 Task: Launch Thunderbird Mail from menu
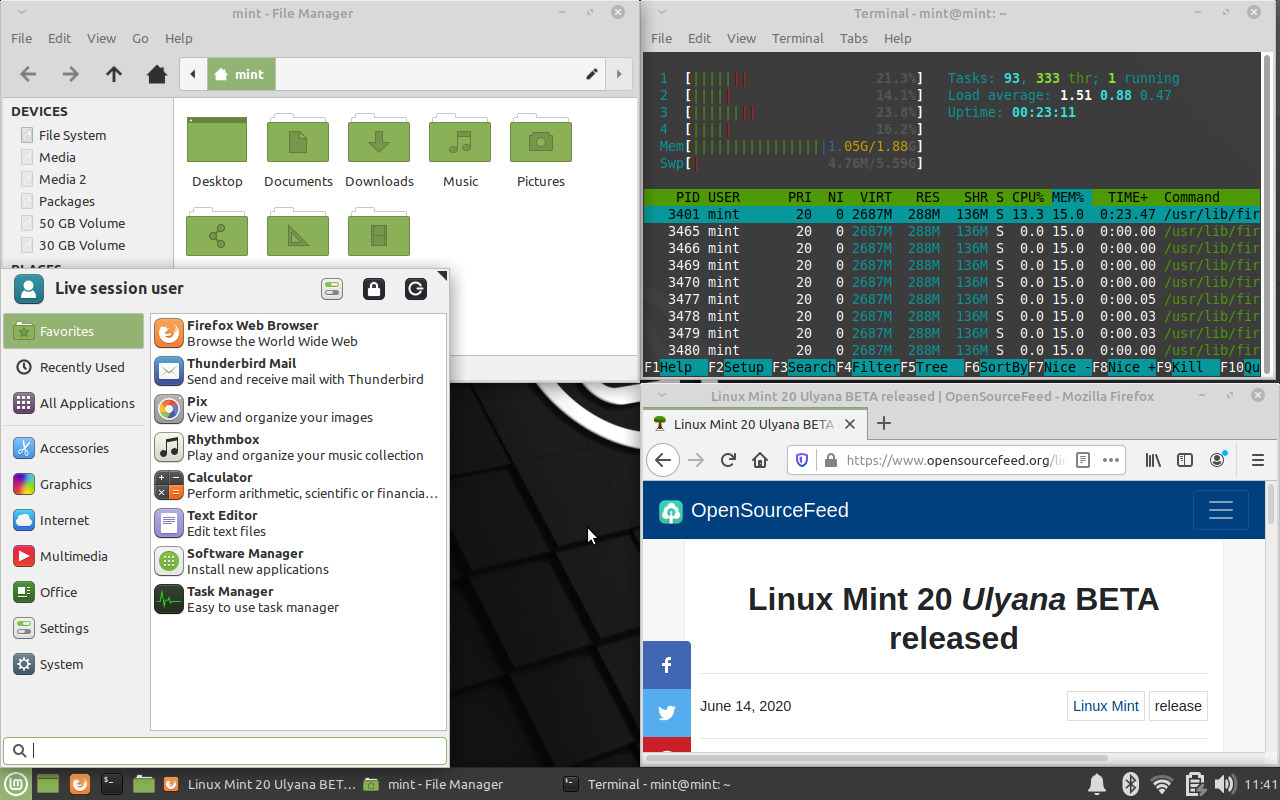pyautogui.click(x=298, y=371)
